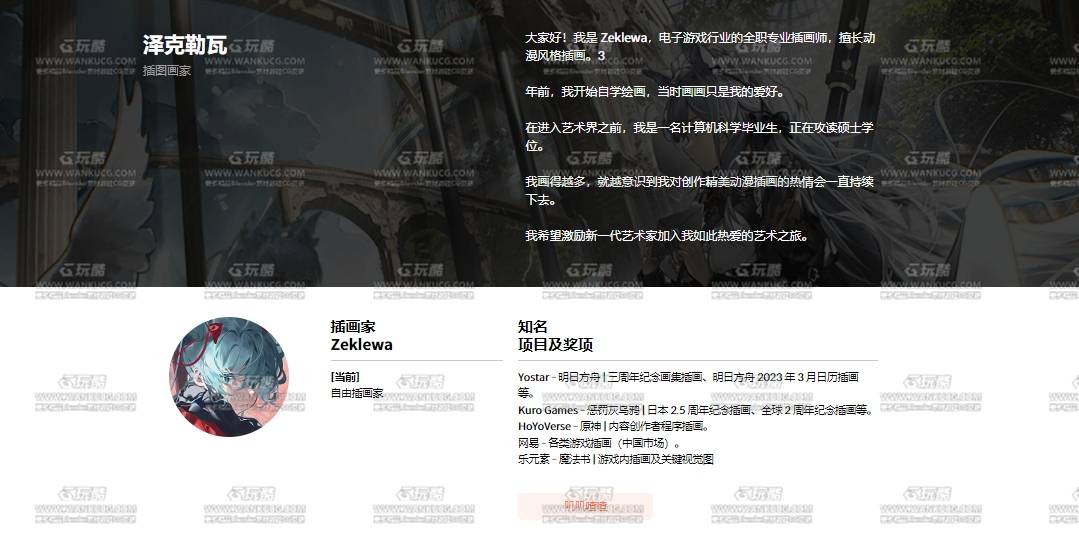Click the pink button below the projects list
1079x538 pixels.
click(x=585, y=506)
